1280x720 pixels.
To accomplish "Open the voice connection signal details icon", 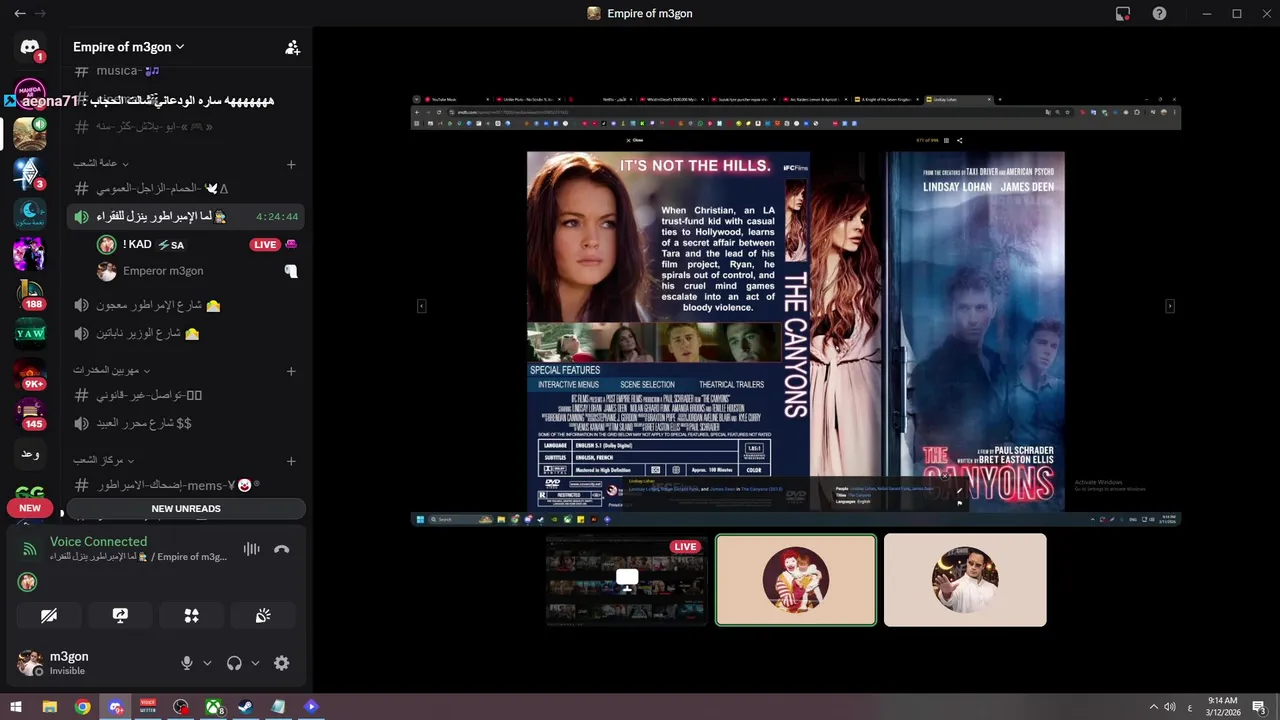I will [30, 549].
